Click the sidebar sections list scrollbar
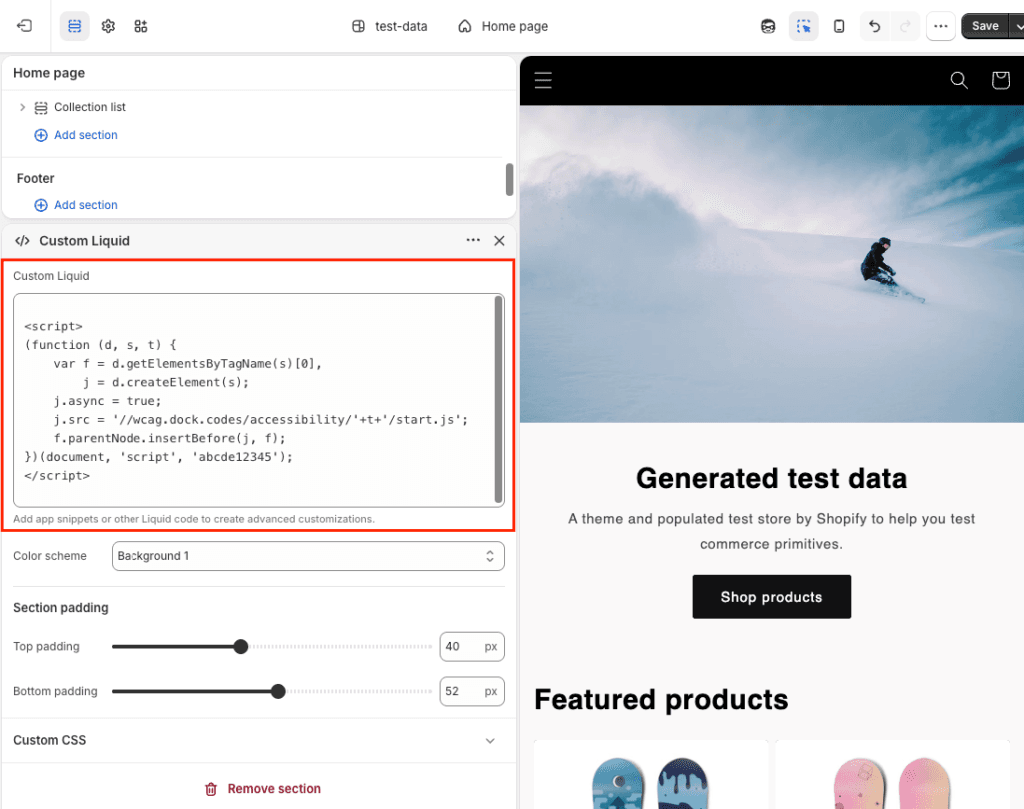 pos(509,180)
